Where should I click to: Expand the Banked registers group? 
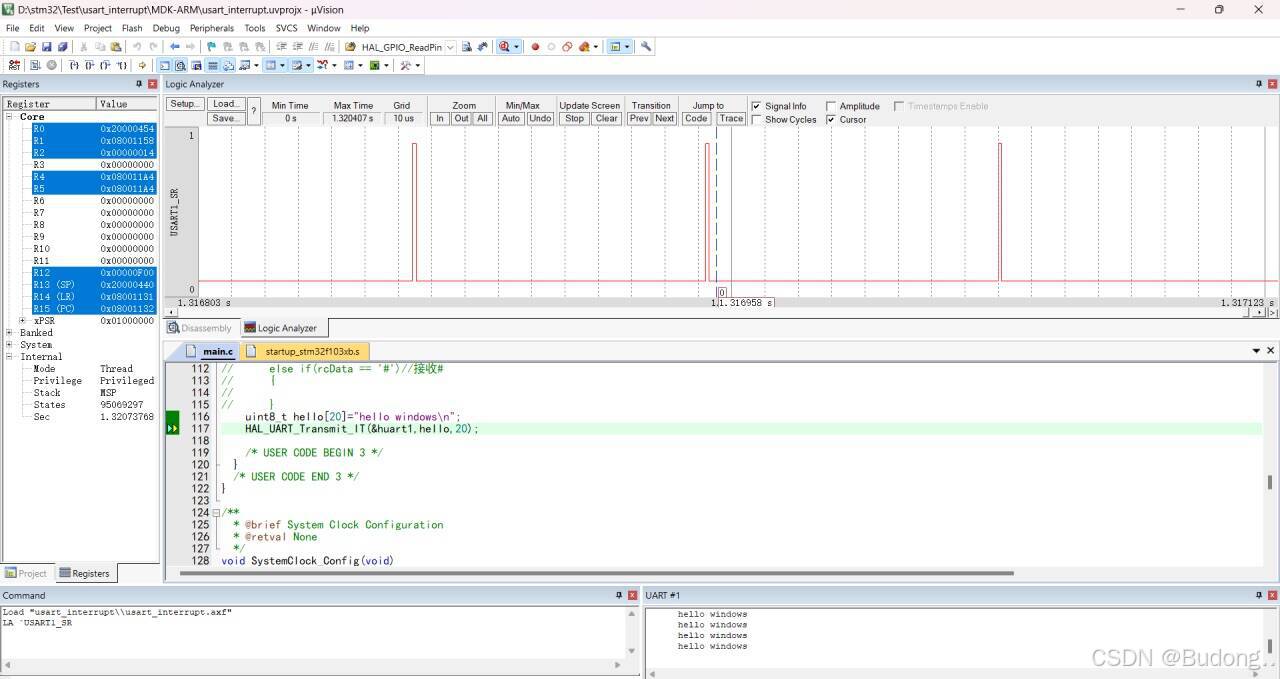8,332
